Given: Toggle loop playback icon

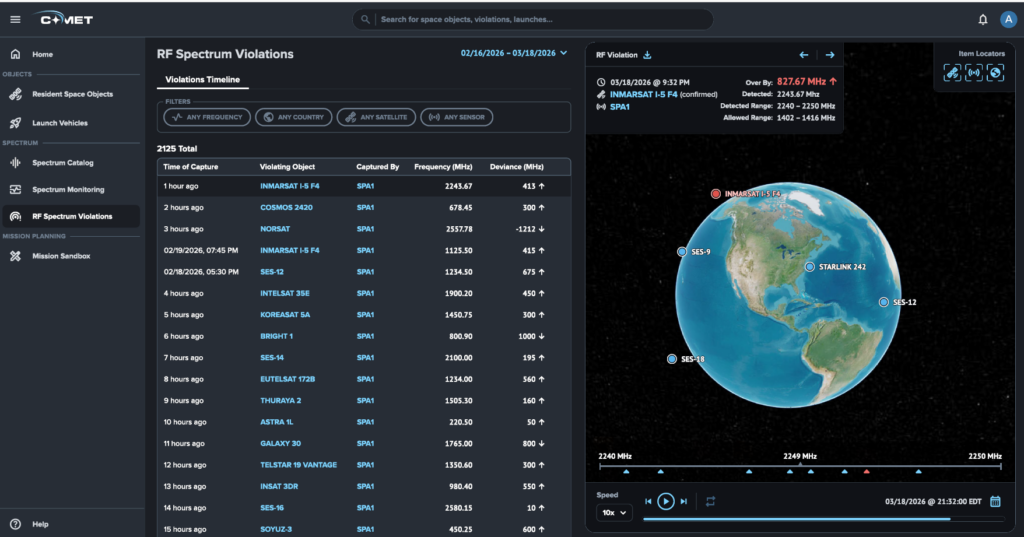Looking at the screenshot, I should (x=710, y=501).
